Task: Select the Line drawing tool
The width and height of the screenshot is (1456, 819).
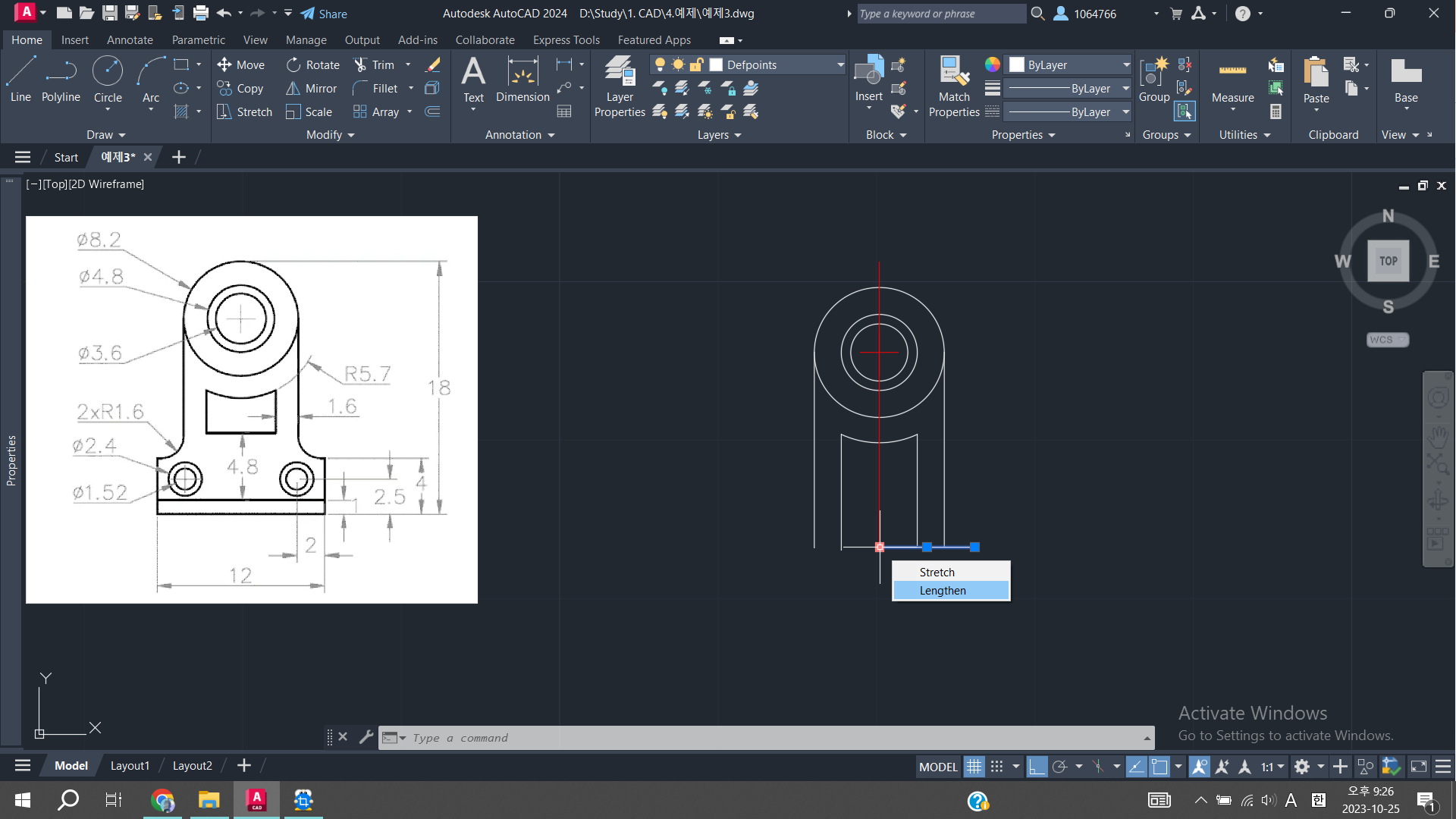Action: tap(20, 79)
